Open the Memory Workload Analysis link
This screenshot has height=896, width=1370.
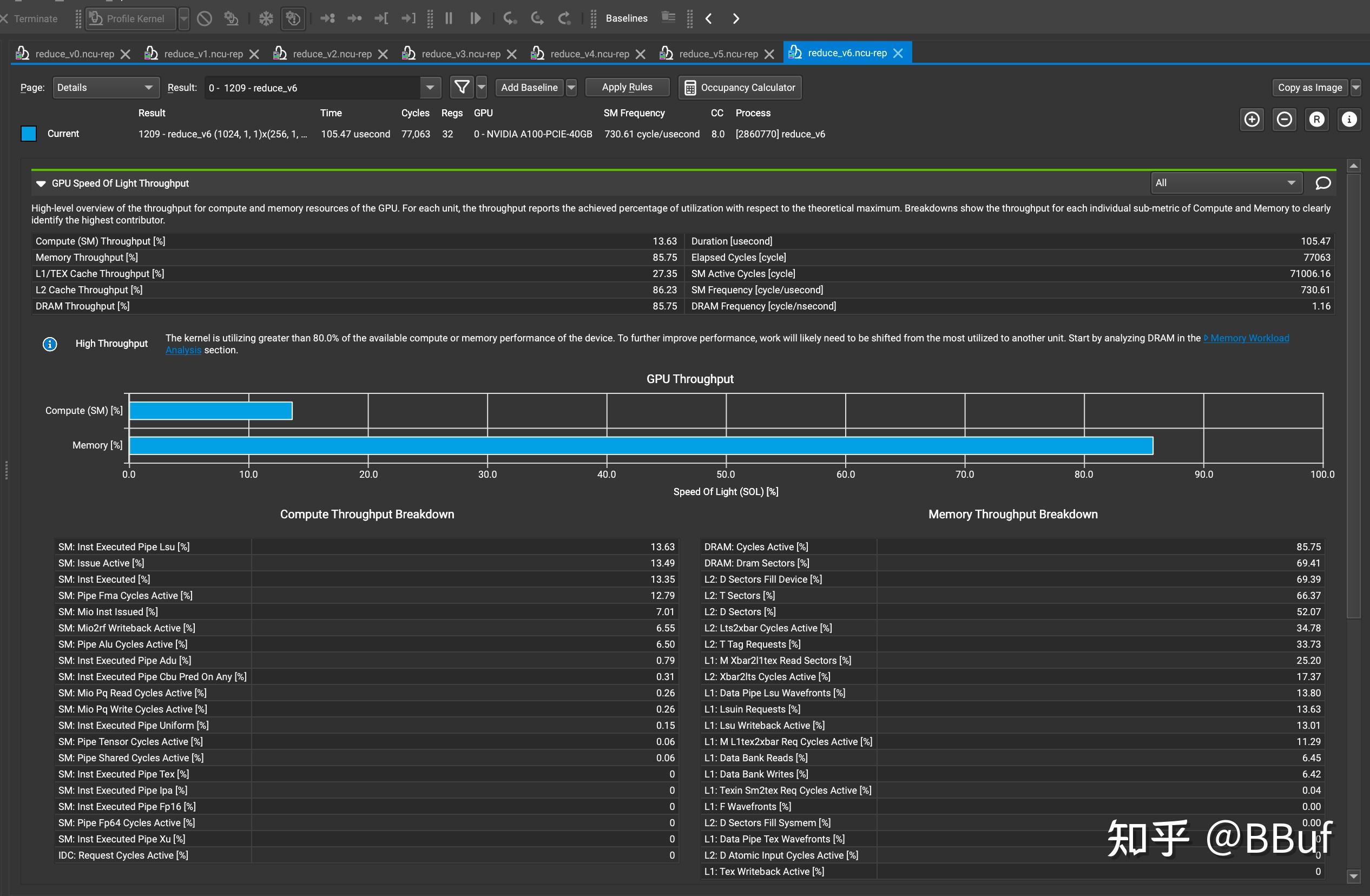coord(1249,338)
